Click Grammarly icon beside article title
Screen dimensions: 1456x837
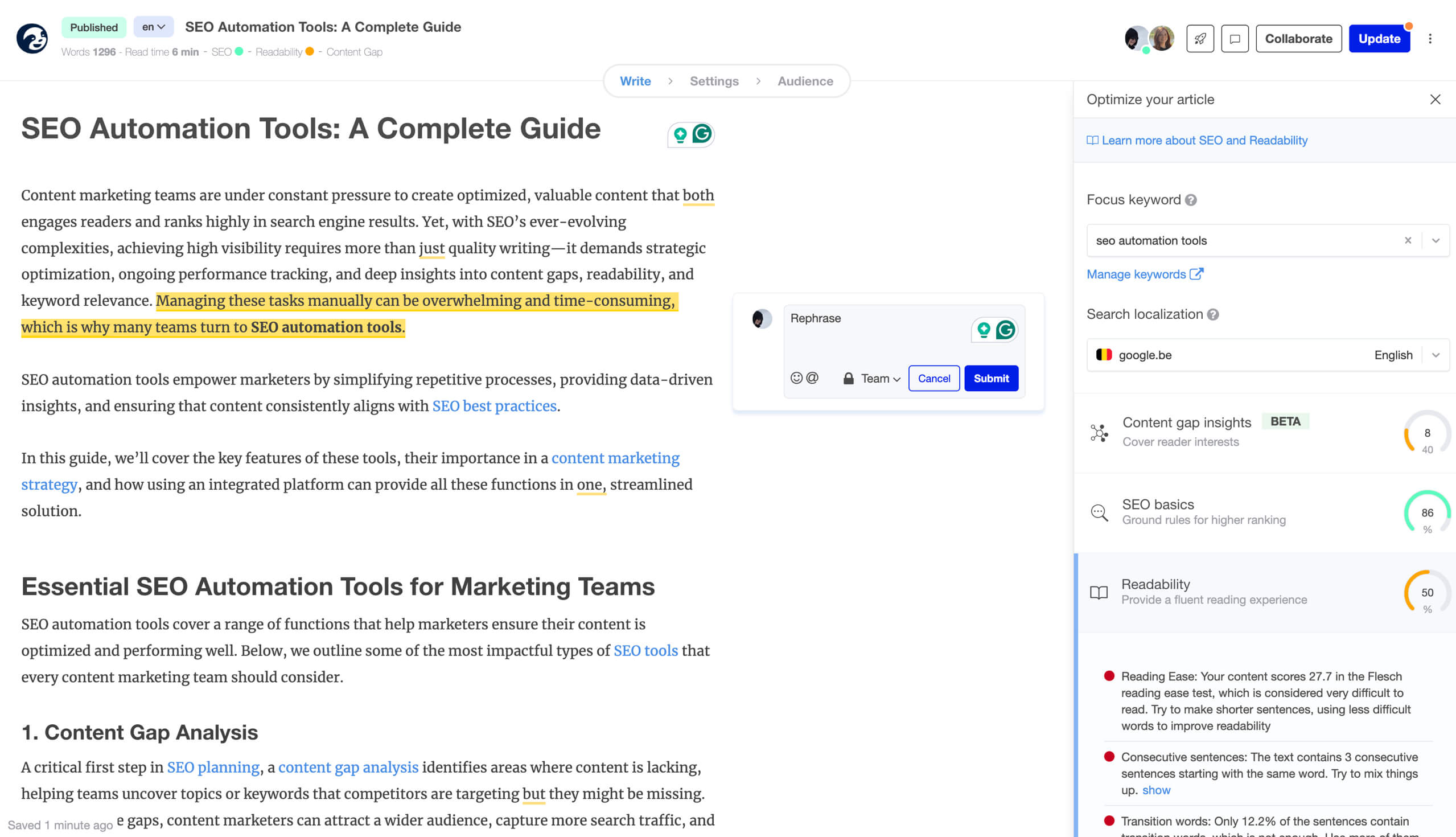702,134
